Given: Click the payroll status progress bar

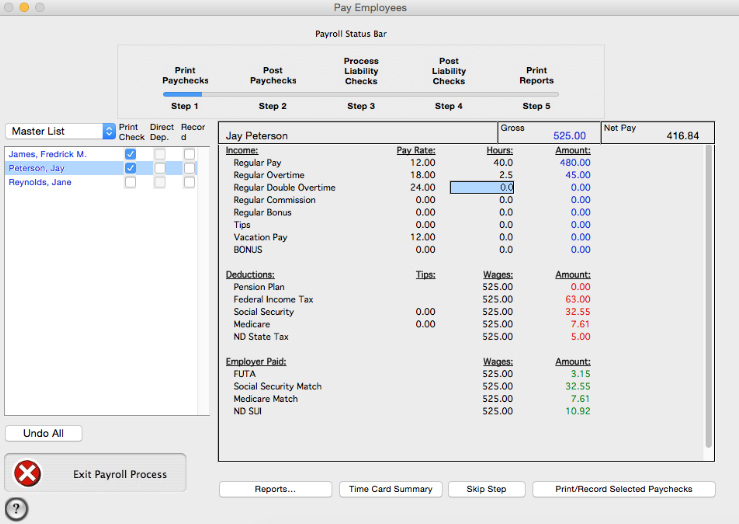Looking at the screenshot, I should [361, 94].
